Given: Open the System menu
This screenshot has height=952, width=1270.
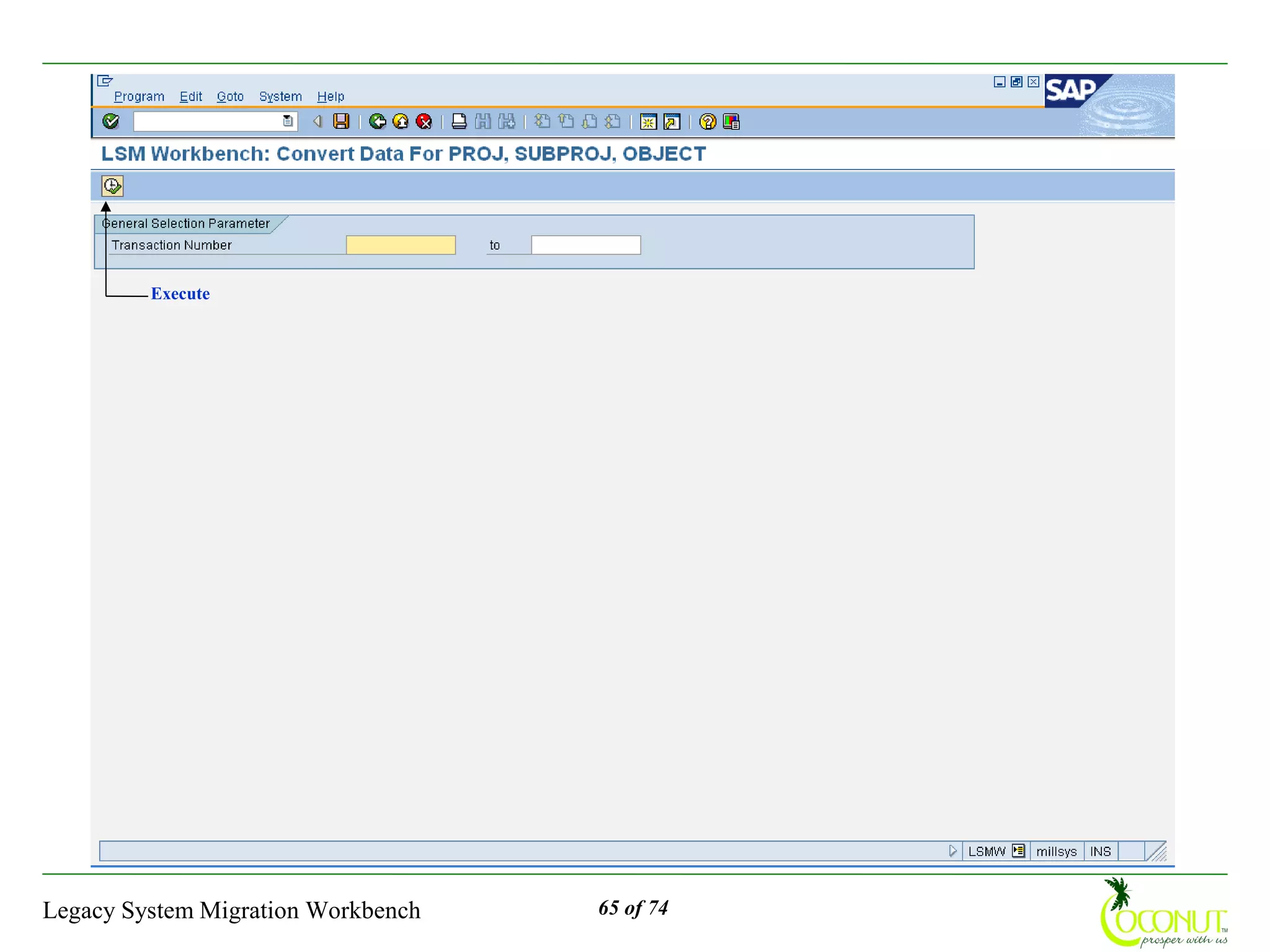Looking at the screenshot, I should pyautogui.click(x=280, y=97).
